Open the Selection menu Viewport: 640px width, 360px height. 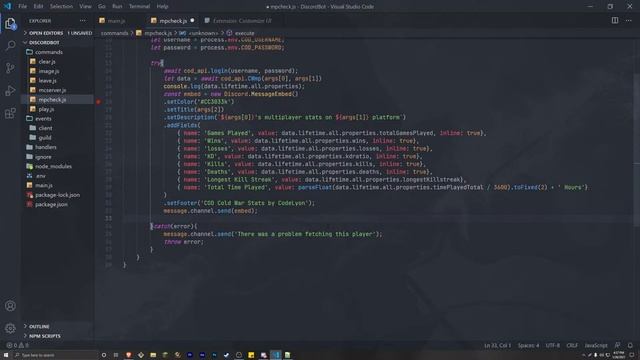click(x=61, y=7)
